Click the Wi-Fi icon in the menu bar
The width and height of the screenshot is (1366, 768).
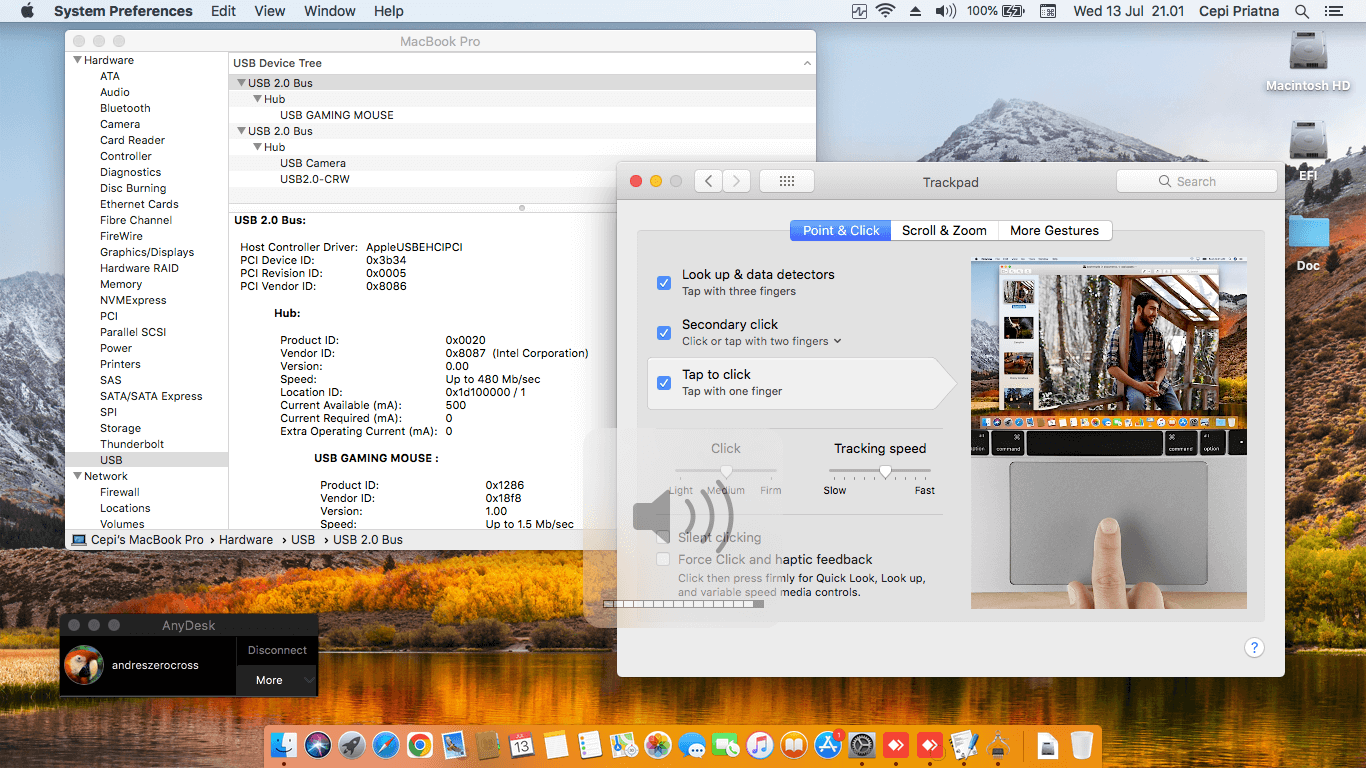(885, 11)
